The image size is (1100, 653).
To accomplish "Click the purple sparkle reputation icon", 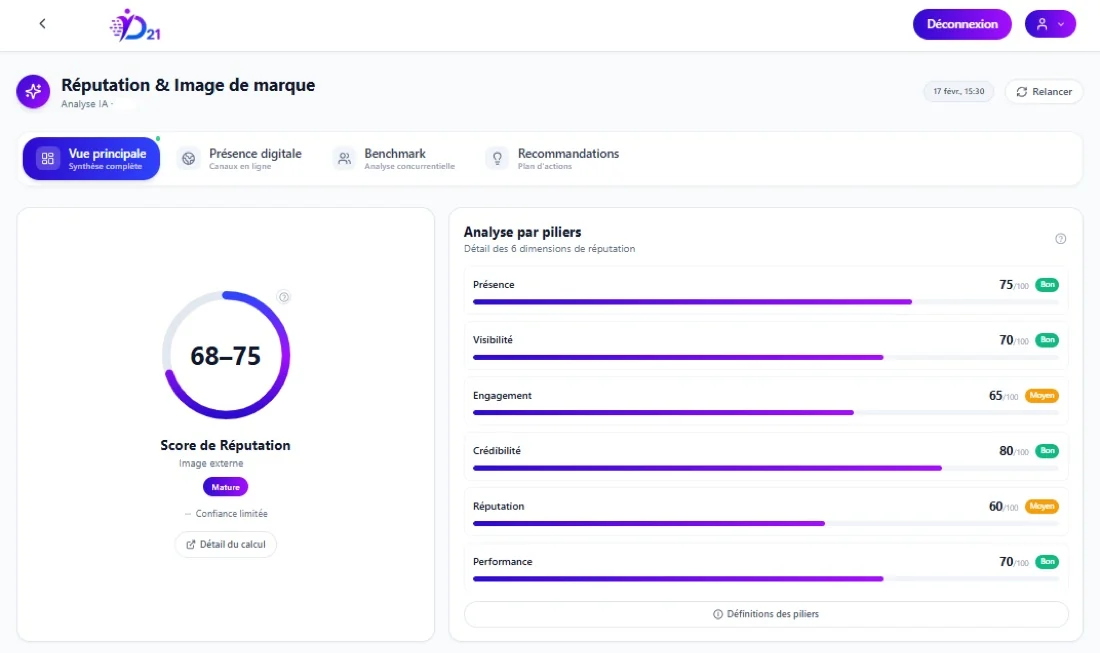I will coord(33,91).
